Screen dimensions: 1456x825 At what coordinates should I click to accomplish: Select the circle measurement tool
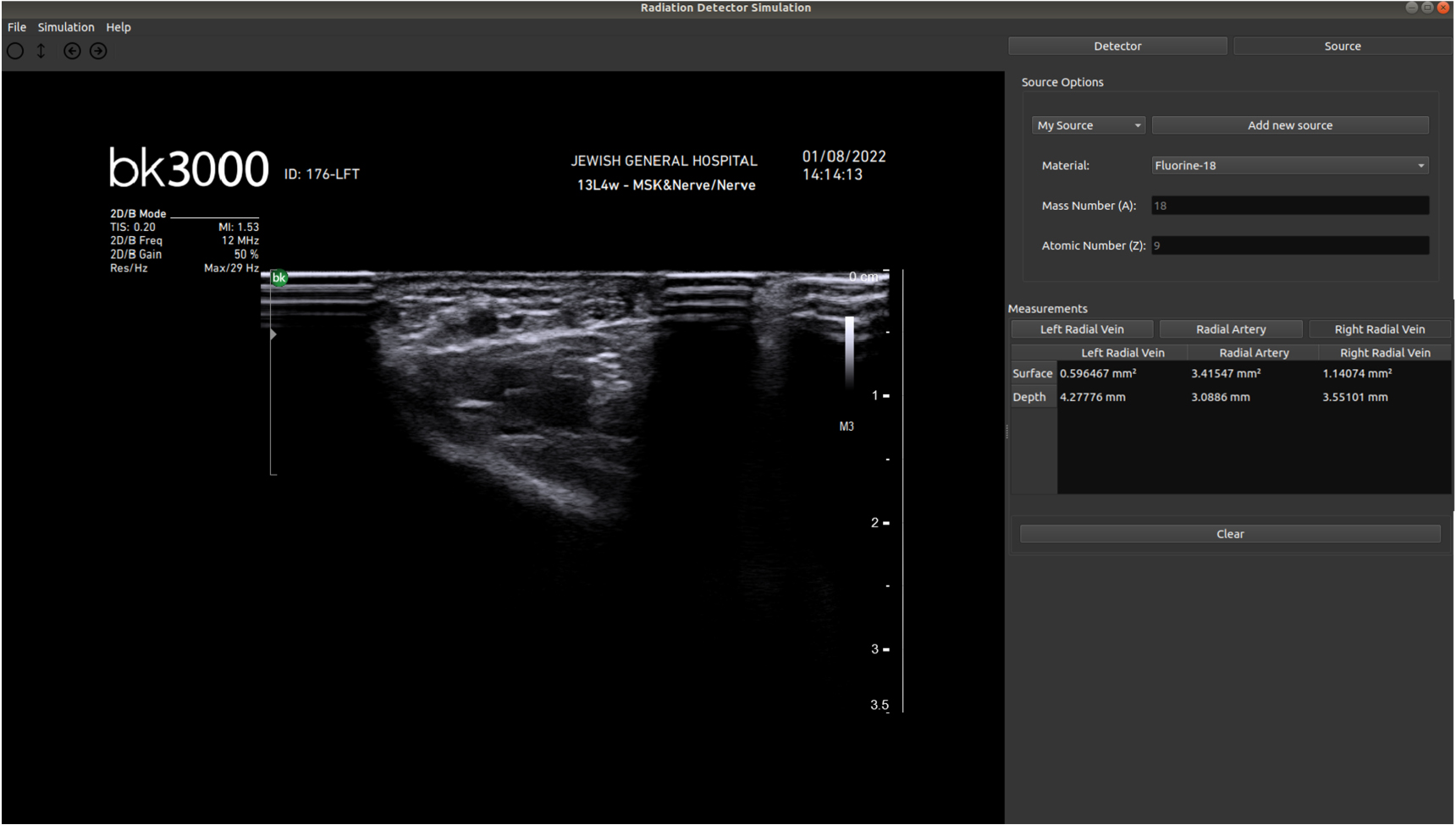coord(14,51)
